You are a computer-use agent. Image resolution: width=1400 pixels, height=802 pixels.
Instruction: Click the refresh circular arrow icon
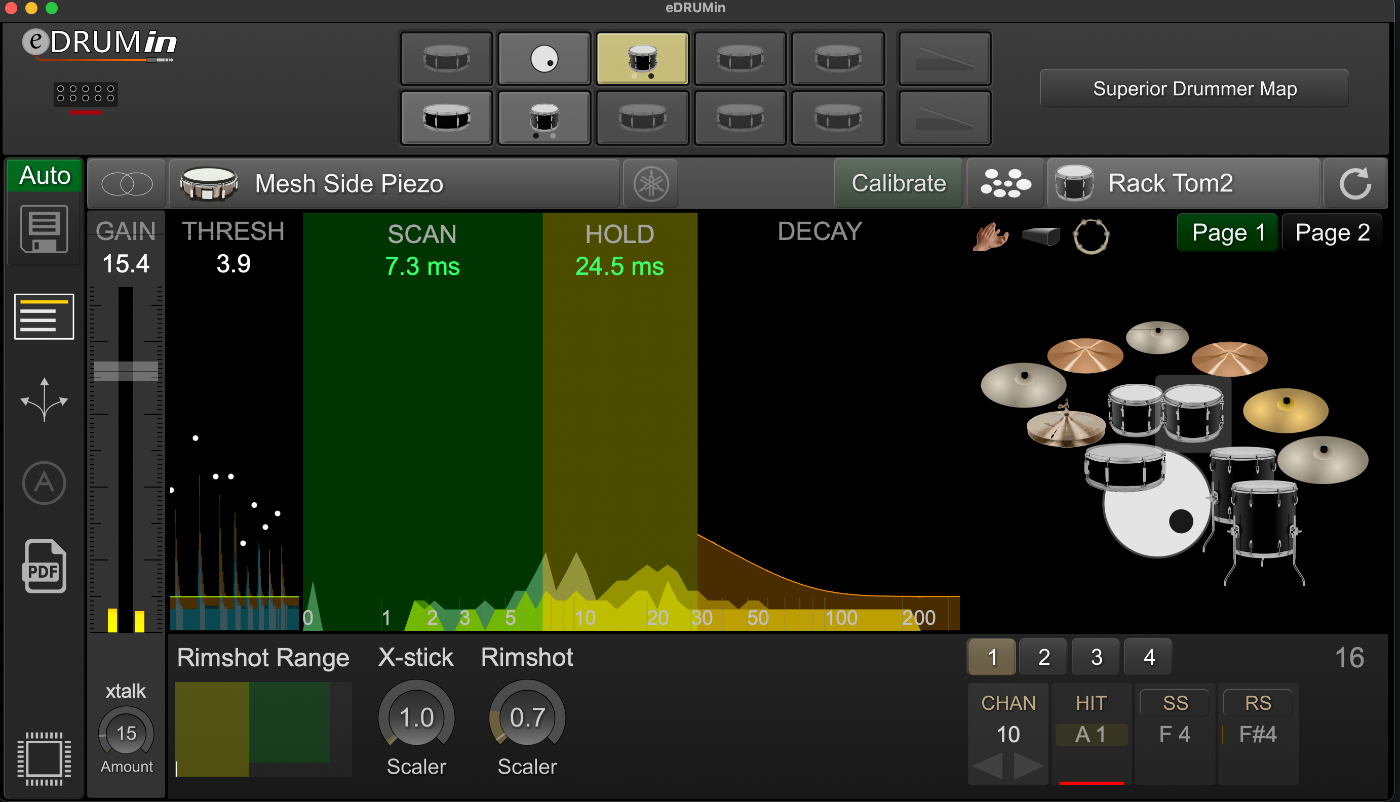coord(1355,184)
